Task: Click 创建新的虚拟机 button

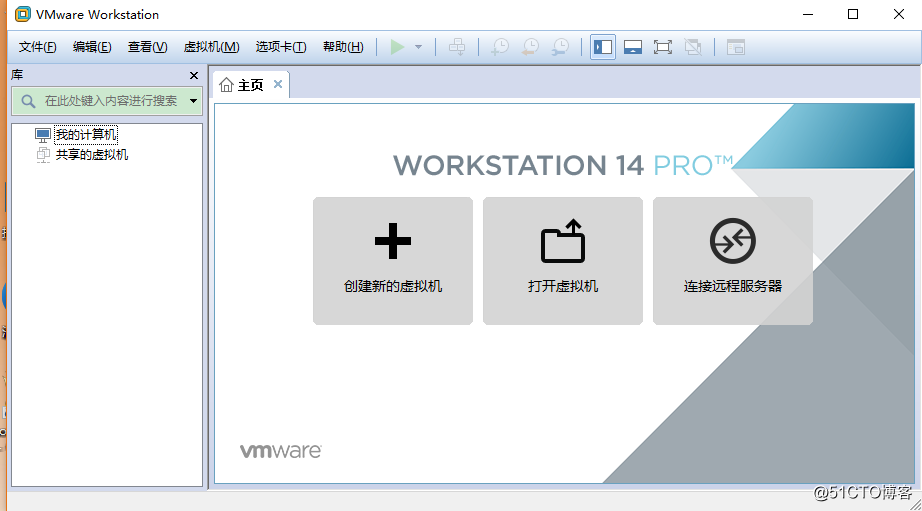Action: [x=393, y=260]
